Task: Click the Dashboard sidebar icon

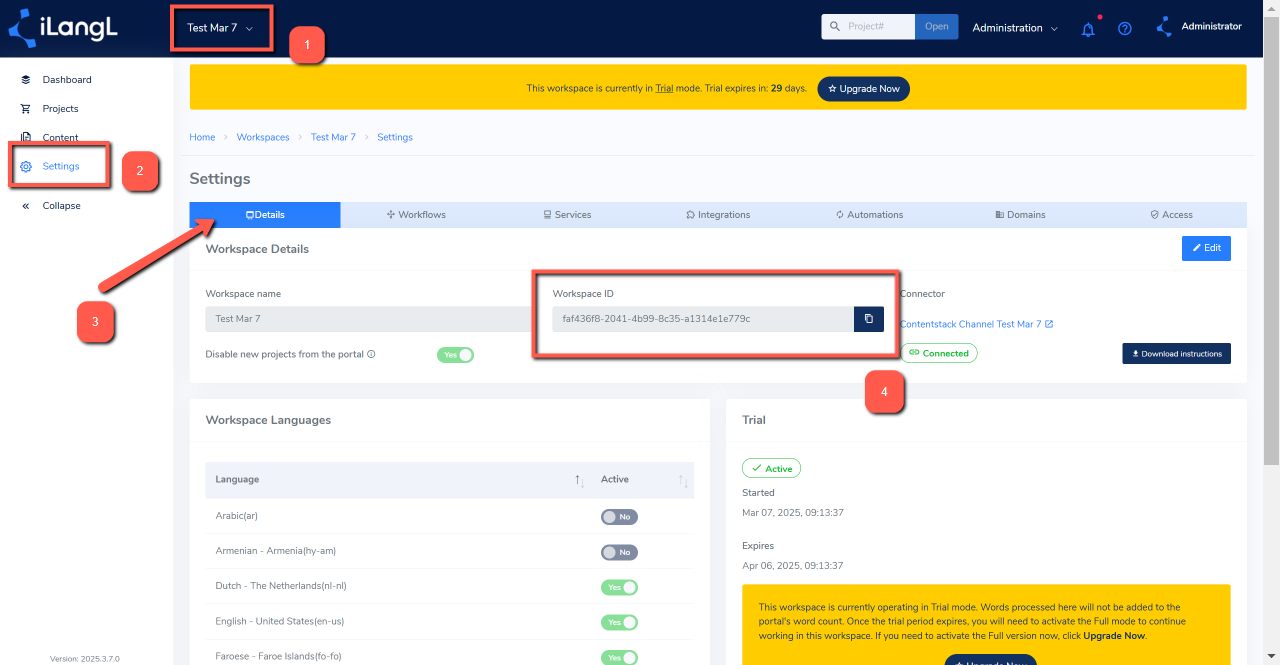Action: pyautogui.click(x=26, y=80)
